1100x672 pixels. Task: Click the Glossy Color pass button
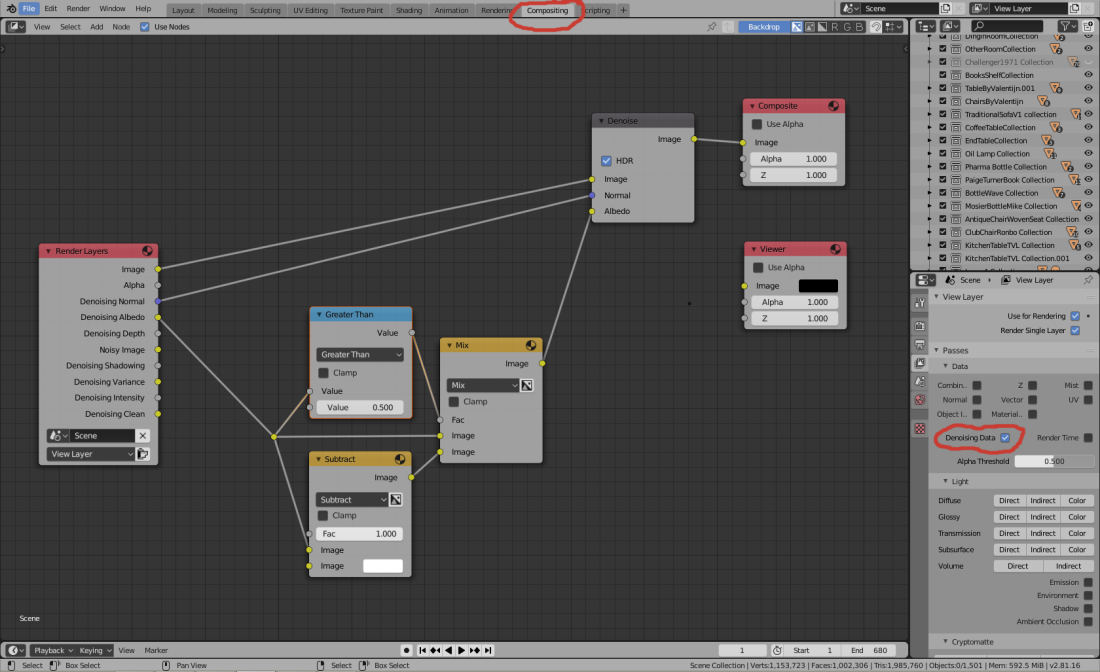click(x=1077, y=517)
